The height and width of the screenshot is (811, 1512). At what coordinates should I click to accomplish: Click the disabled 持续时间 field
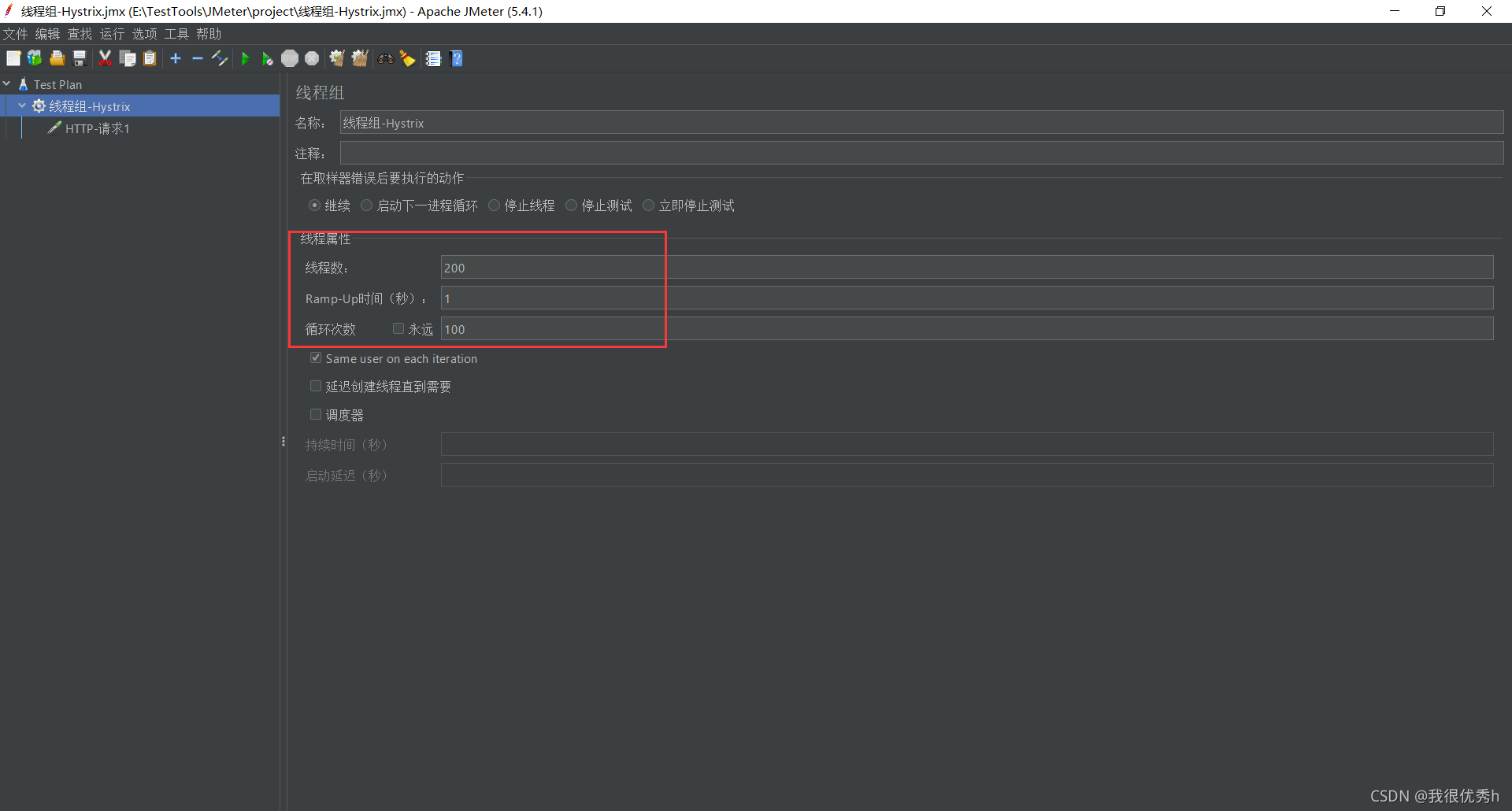pyautogui.click(x=967, y=444)
